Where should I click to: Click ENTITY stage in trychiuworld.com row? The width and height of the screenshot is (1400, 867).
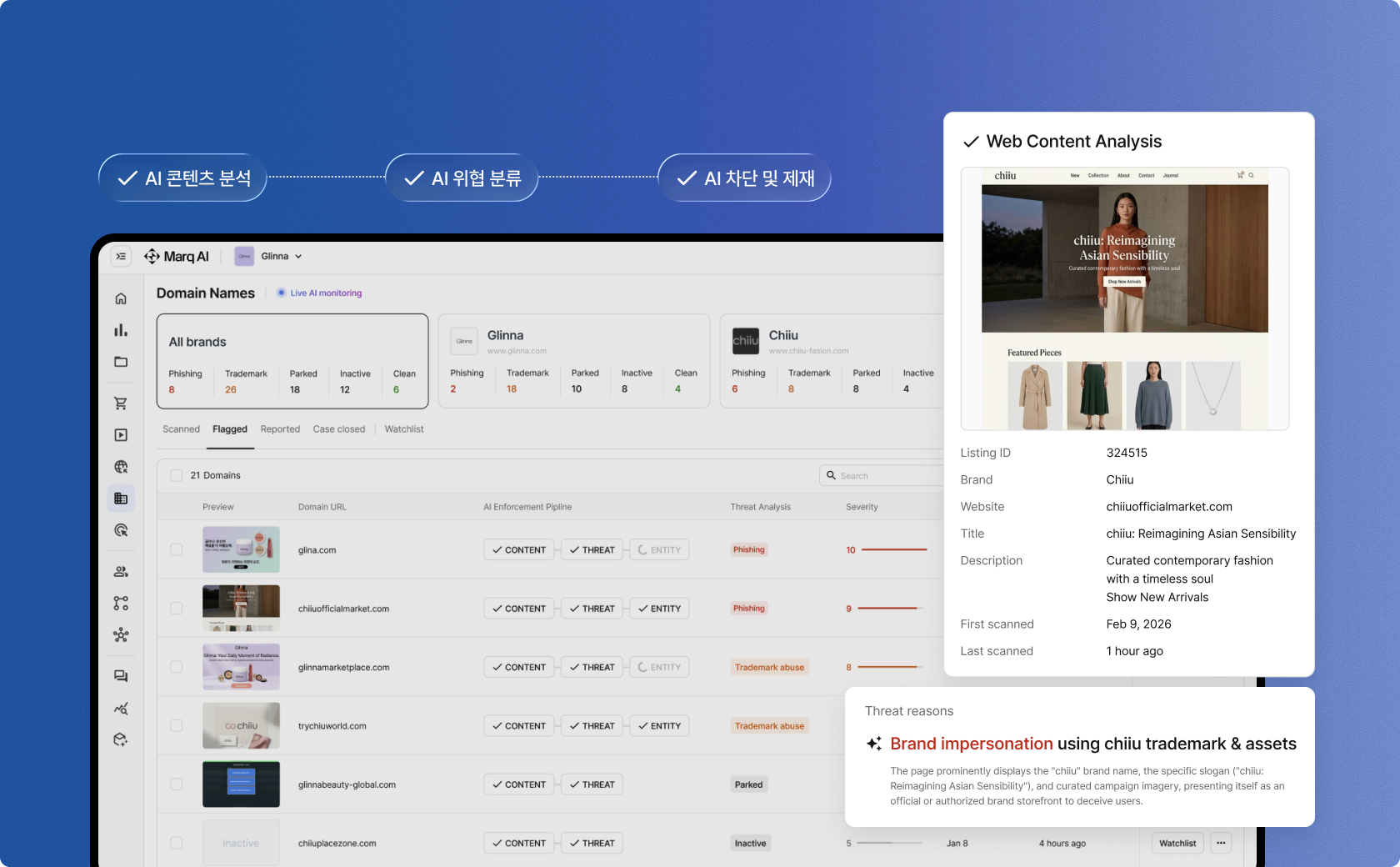659,726
